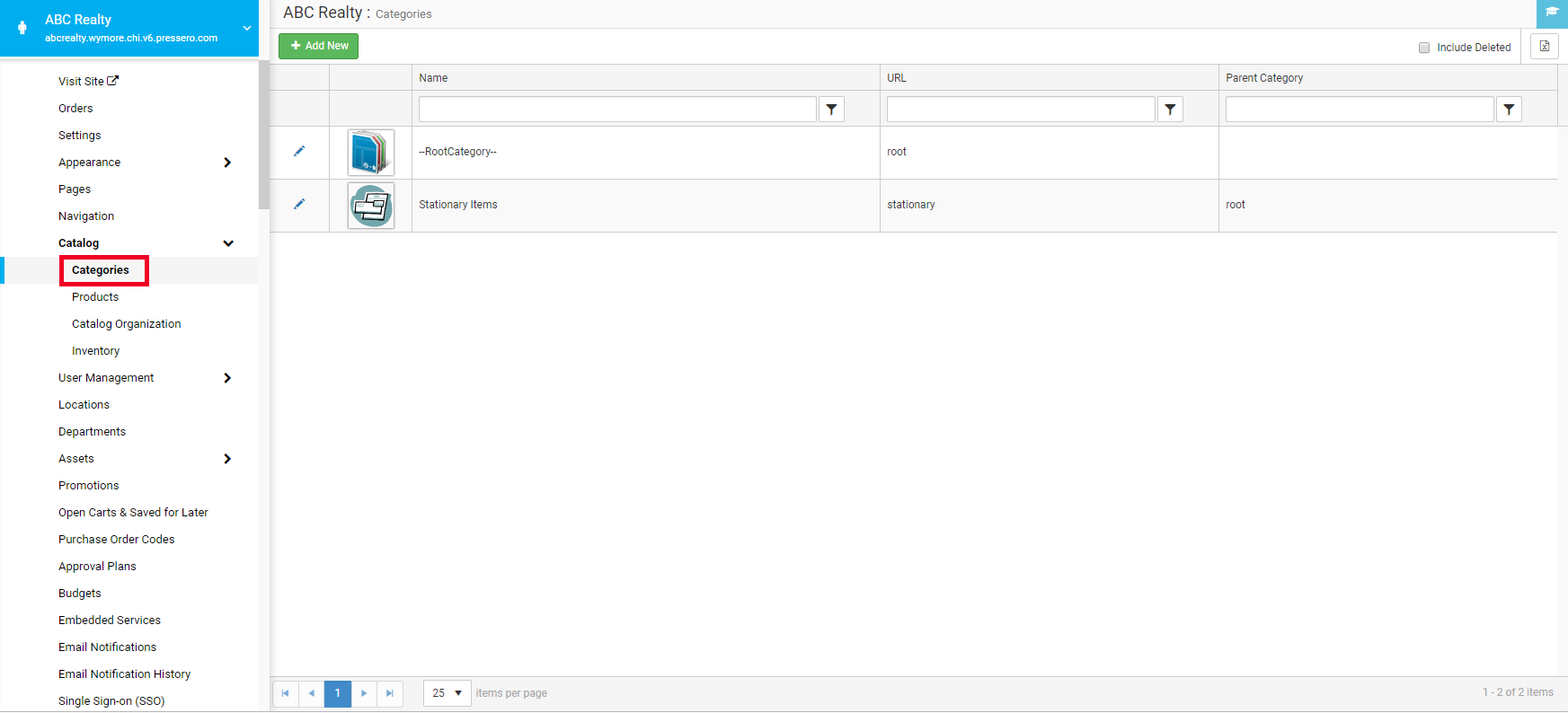
Task: Go to the first page of results
Action: pos(286,693)
